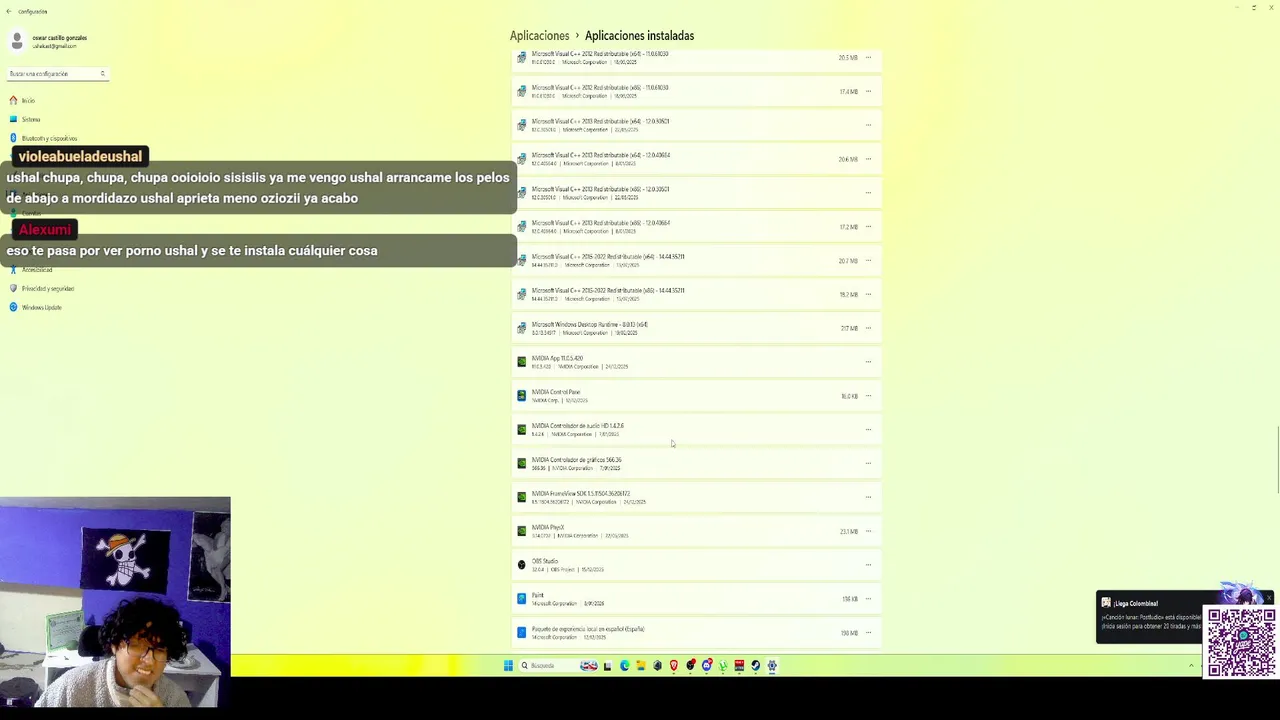Go back using the Configuración back arrow
This screenshot has height=720, width=1280.
click(8, 11)
